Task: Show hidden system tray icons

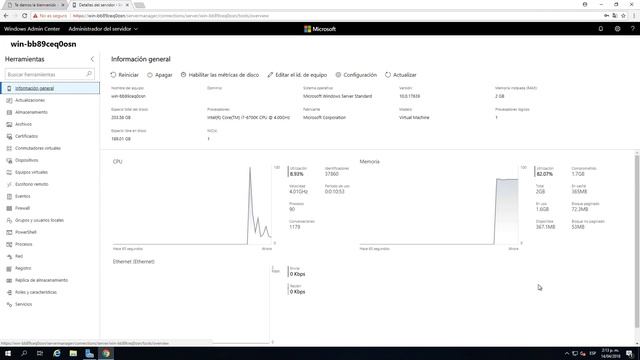Action: pos(567,353)
